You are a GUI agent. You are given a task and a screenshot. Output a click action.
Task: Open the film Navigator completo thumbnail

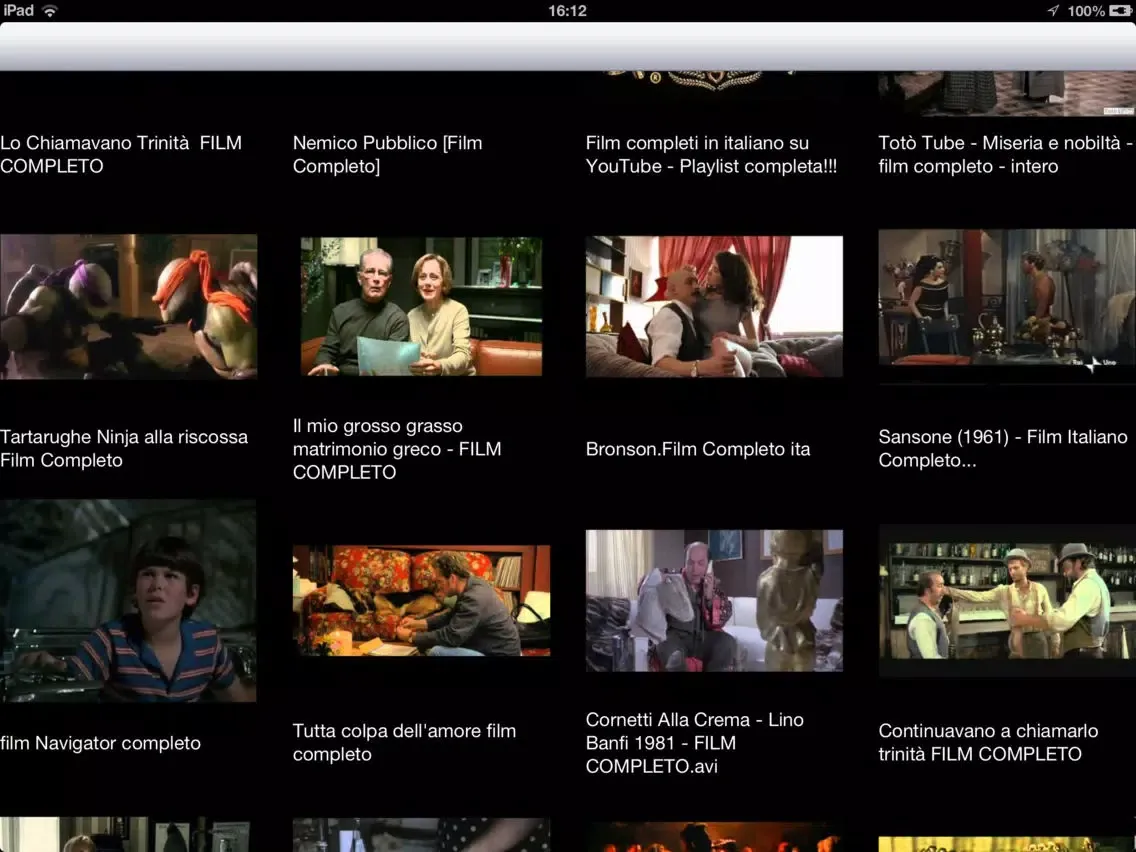128,601
